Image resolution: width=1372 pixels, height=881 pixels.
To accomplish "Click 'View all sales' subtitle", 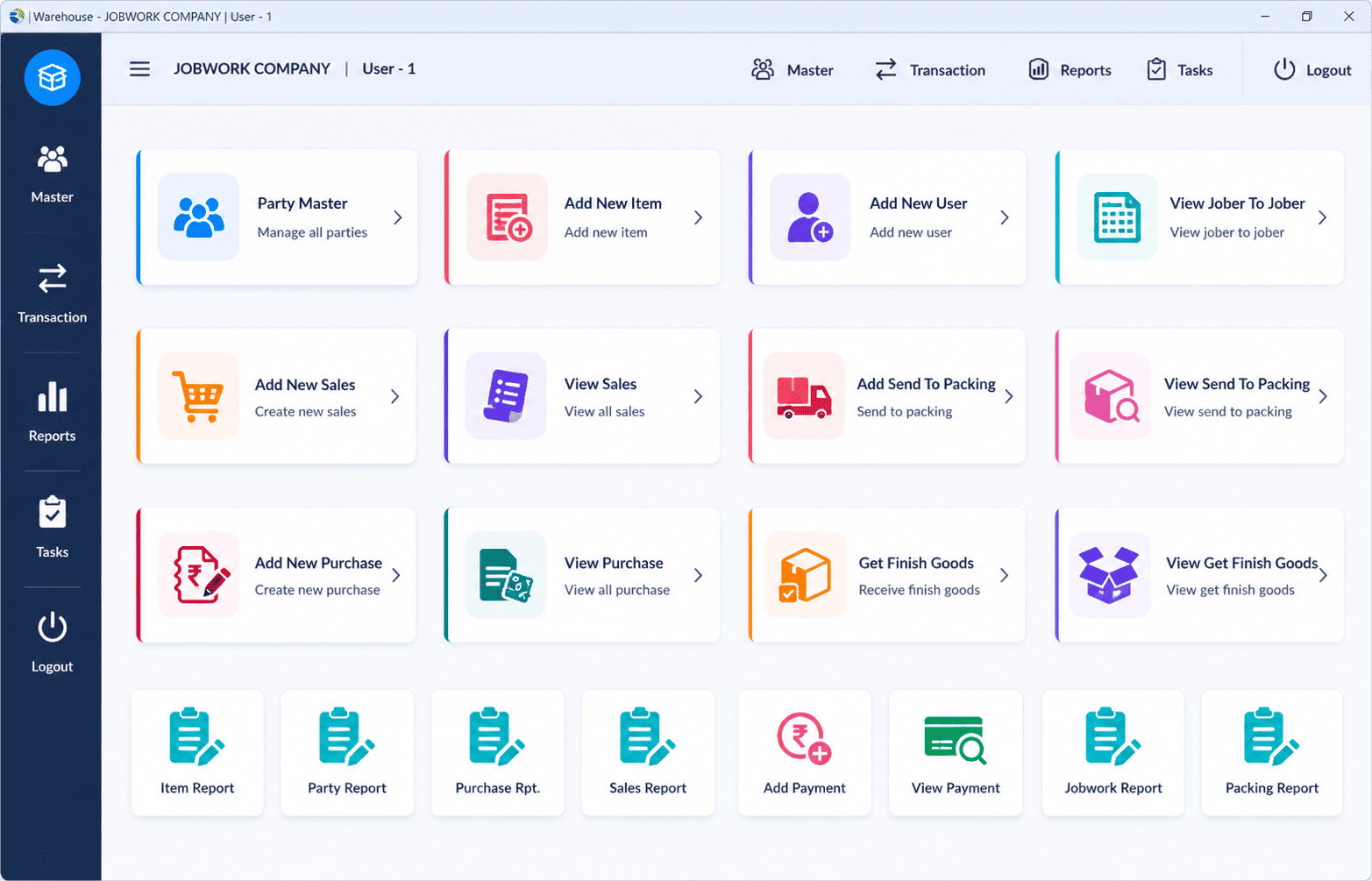I will click(604, 411).
